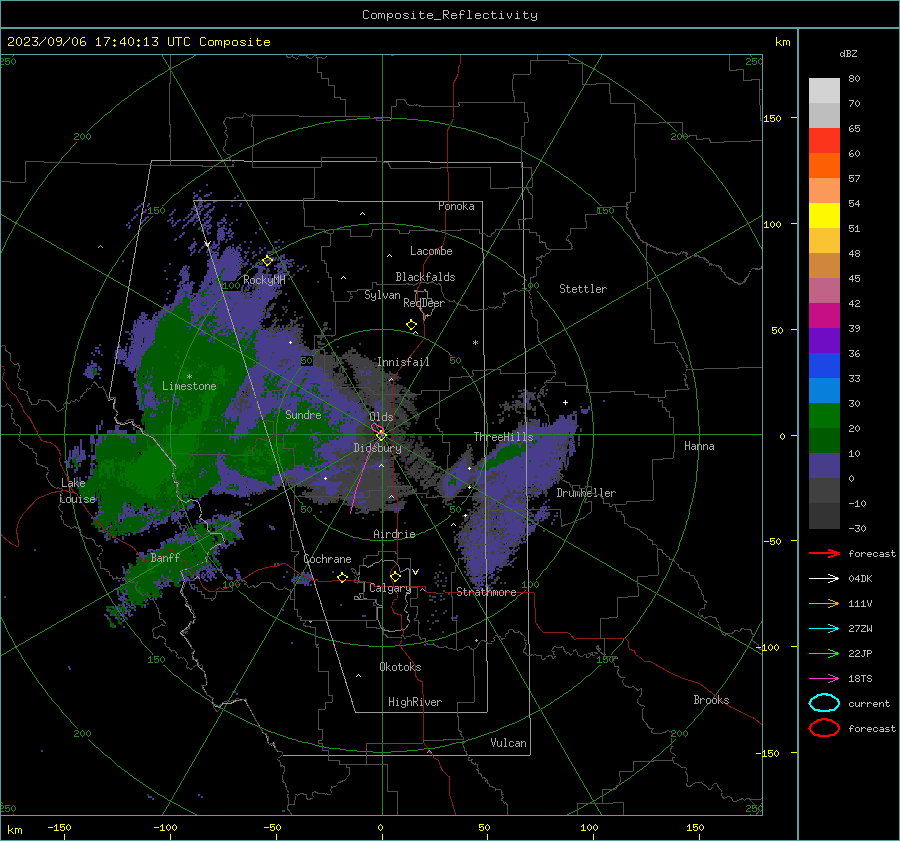Click the Innisfail town label
The image size is (900, 841).
coord(403,362)
